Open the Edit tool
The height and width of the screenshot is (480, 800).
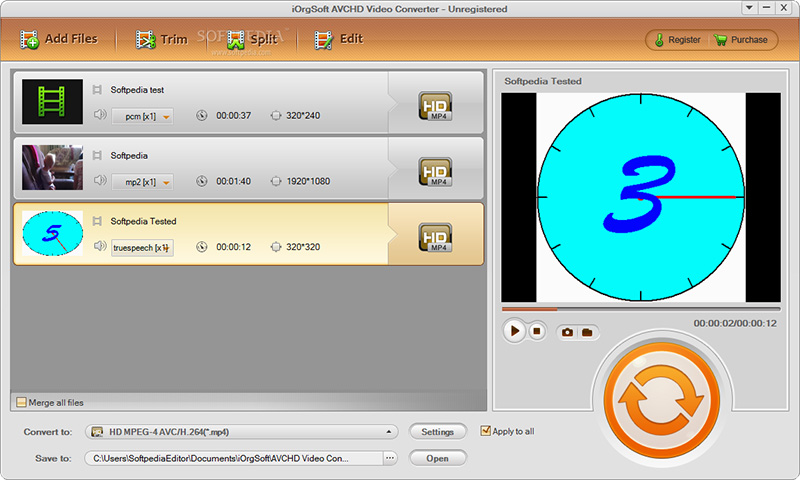point(338,39)
